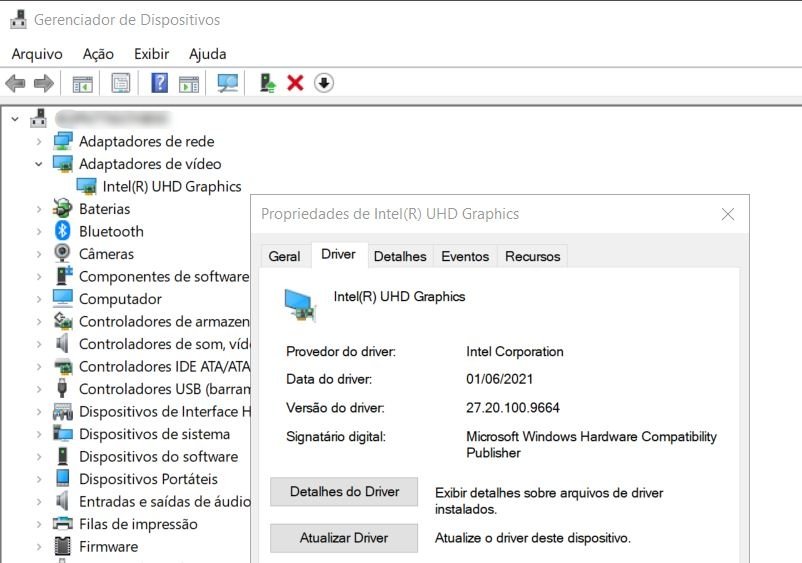Click the Entradas e saídas de áudio speaker icon
802x563 pixels.
point(62,501)
